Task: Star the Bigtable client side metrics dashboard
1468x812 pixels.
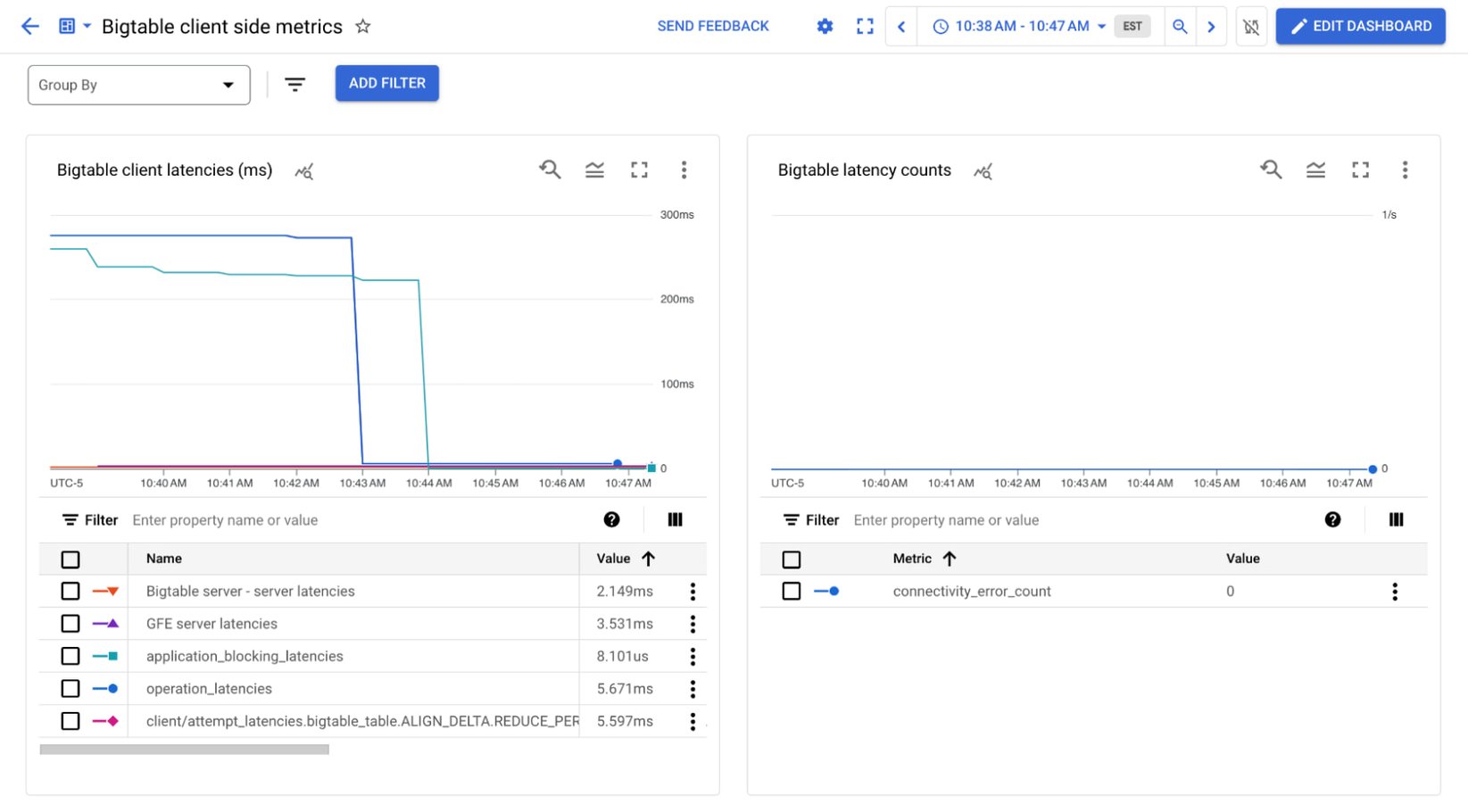Action: tap(362, 26)
